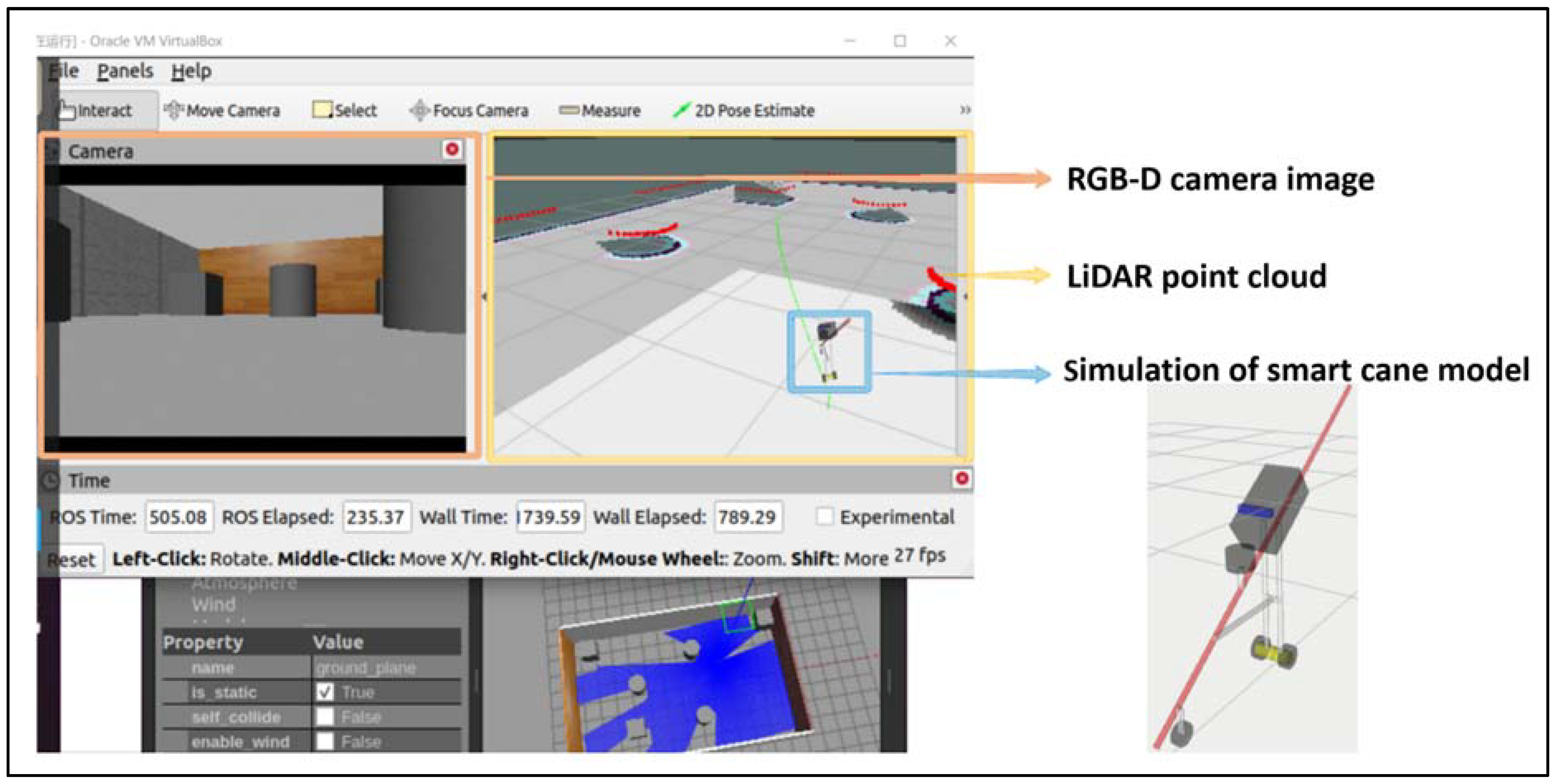Click the Focus Camera tool

[469, 111]
